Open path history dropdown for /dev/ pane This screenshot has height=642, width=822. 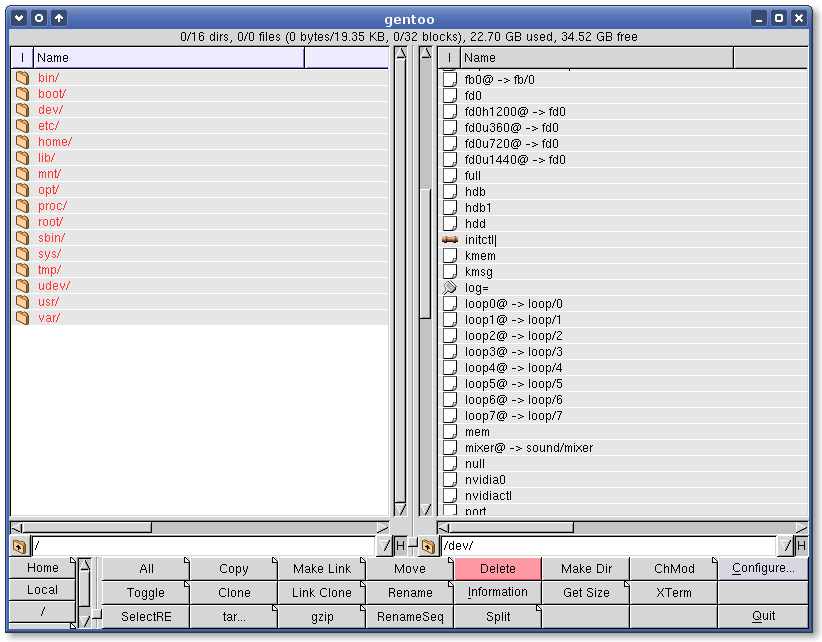[x=785, y=546]
